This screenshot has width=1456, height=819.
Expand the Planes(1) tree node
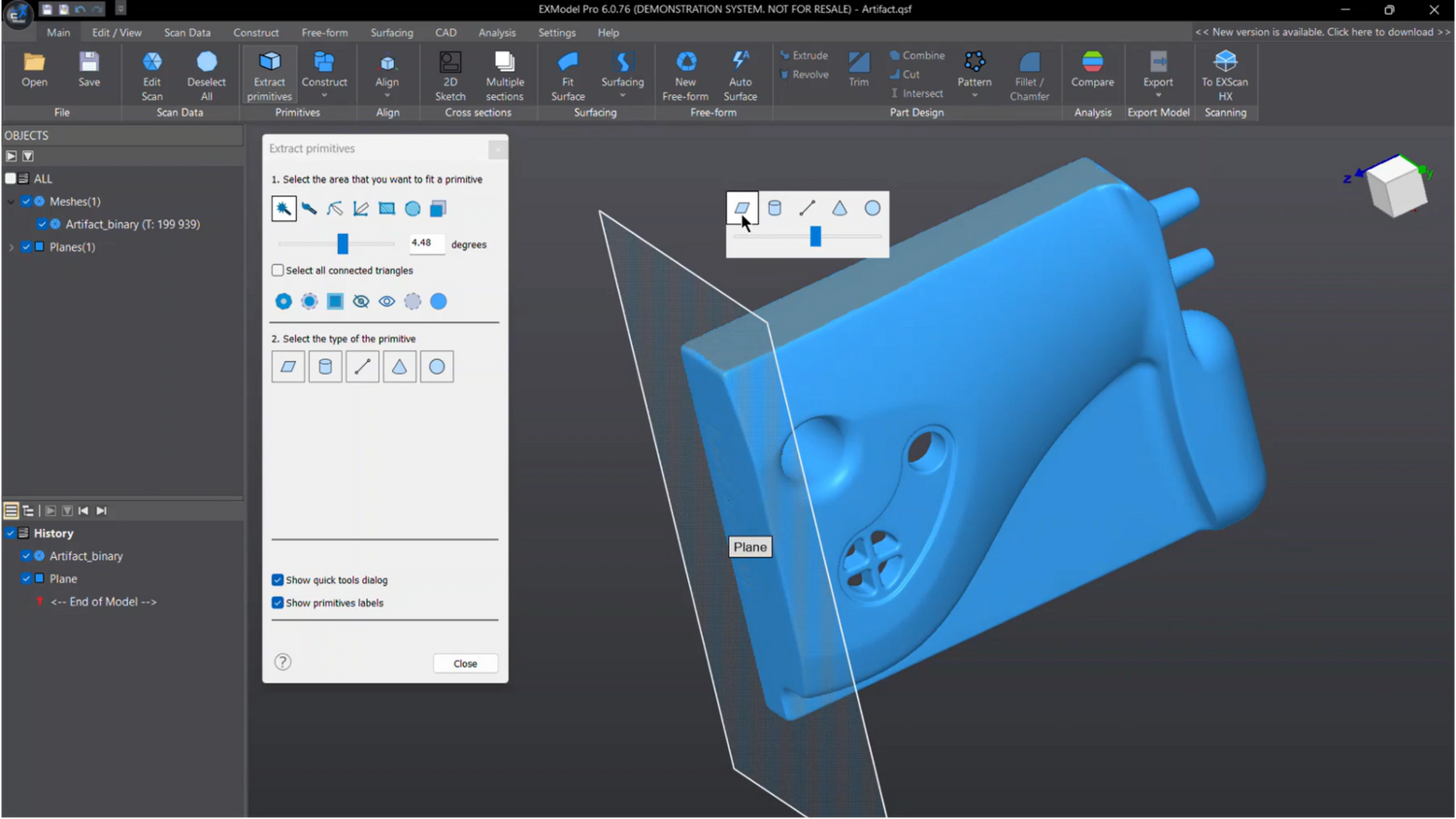(12, 247)
